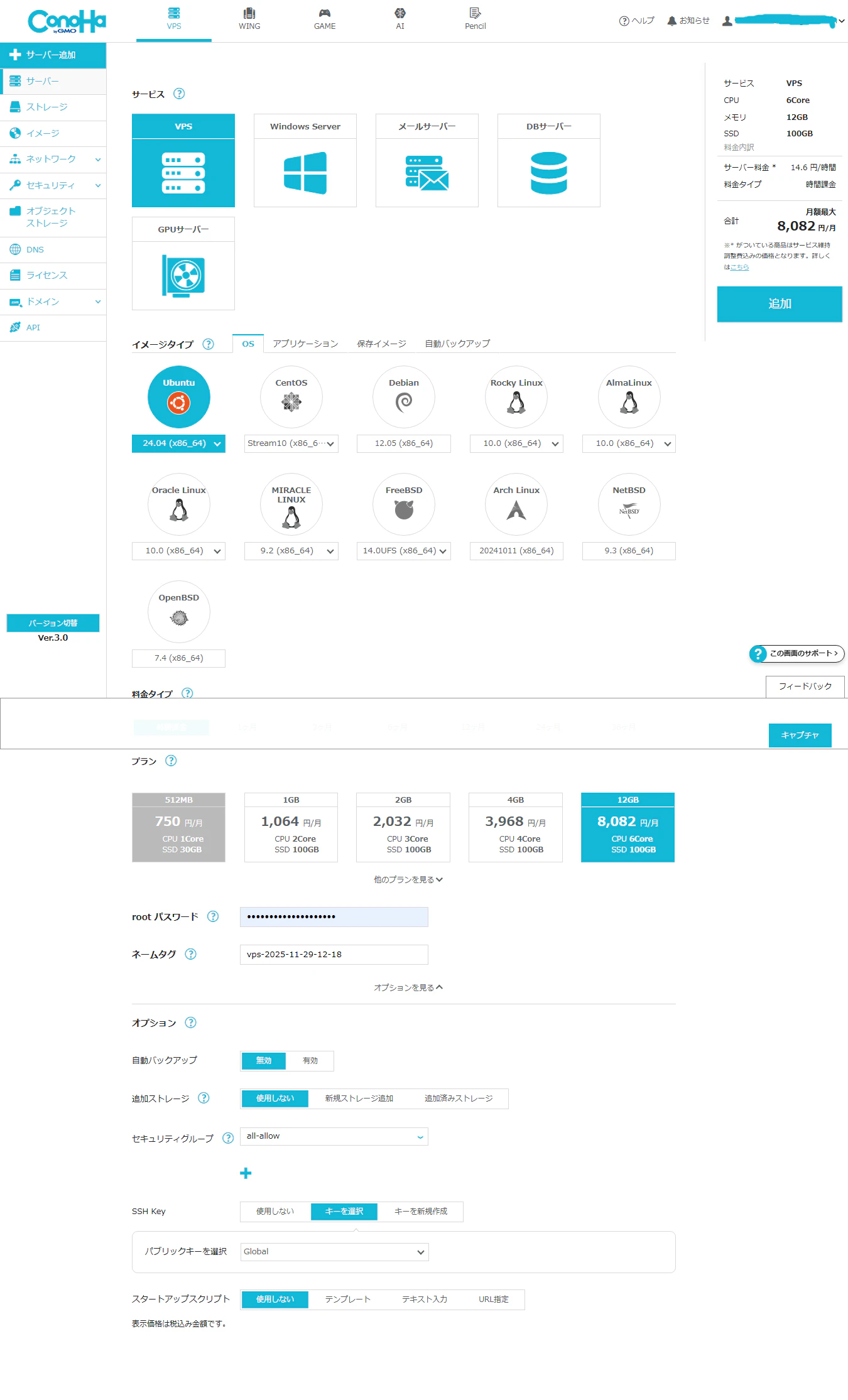Screen dimensions: 848x1400
Task: Select テンプレート for startup script
Action: (x=348, y=1300)
